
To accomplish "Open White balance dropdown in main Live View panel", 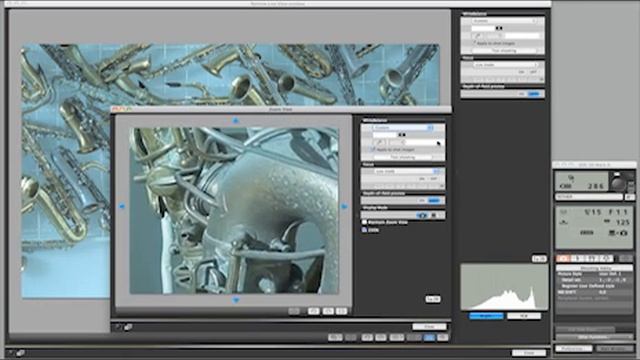I will pos(504,20).
